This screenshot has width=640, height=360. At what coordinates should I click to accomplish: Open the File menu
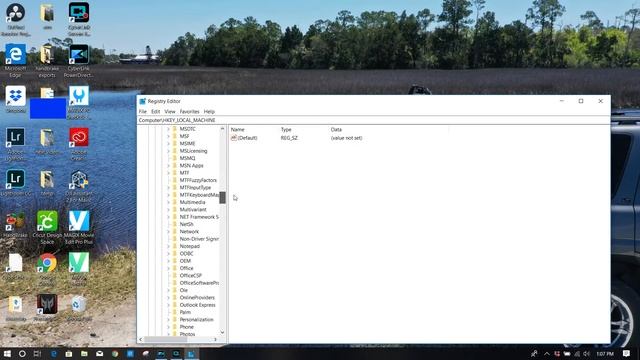142,111
